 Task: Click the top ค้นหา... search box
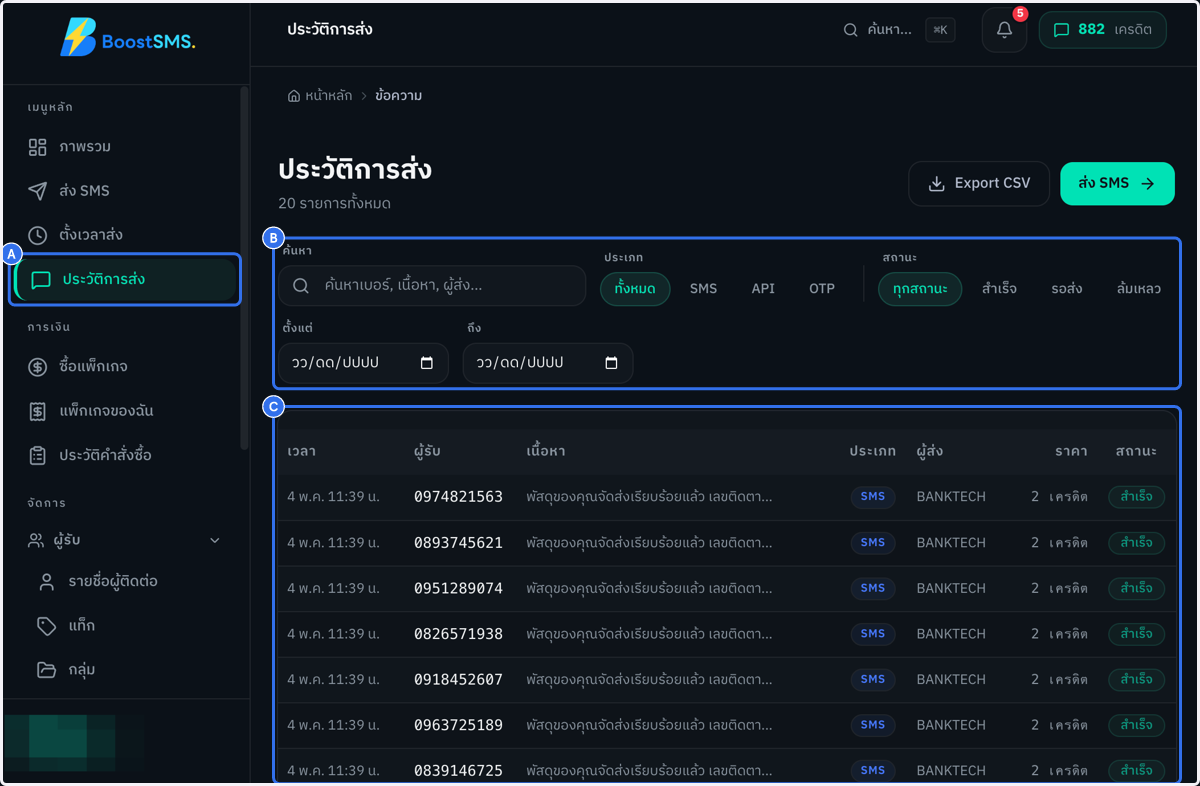coord(898,30)
